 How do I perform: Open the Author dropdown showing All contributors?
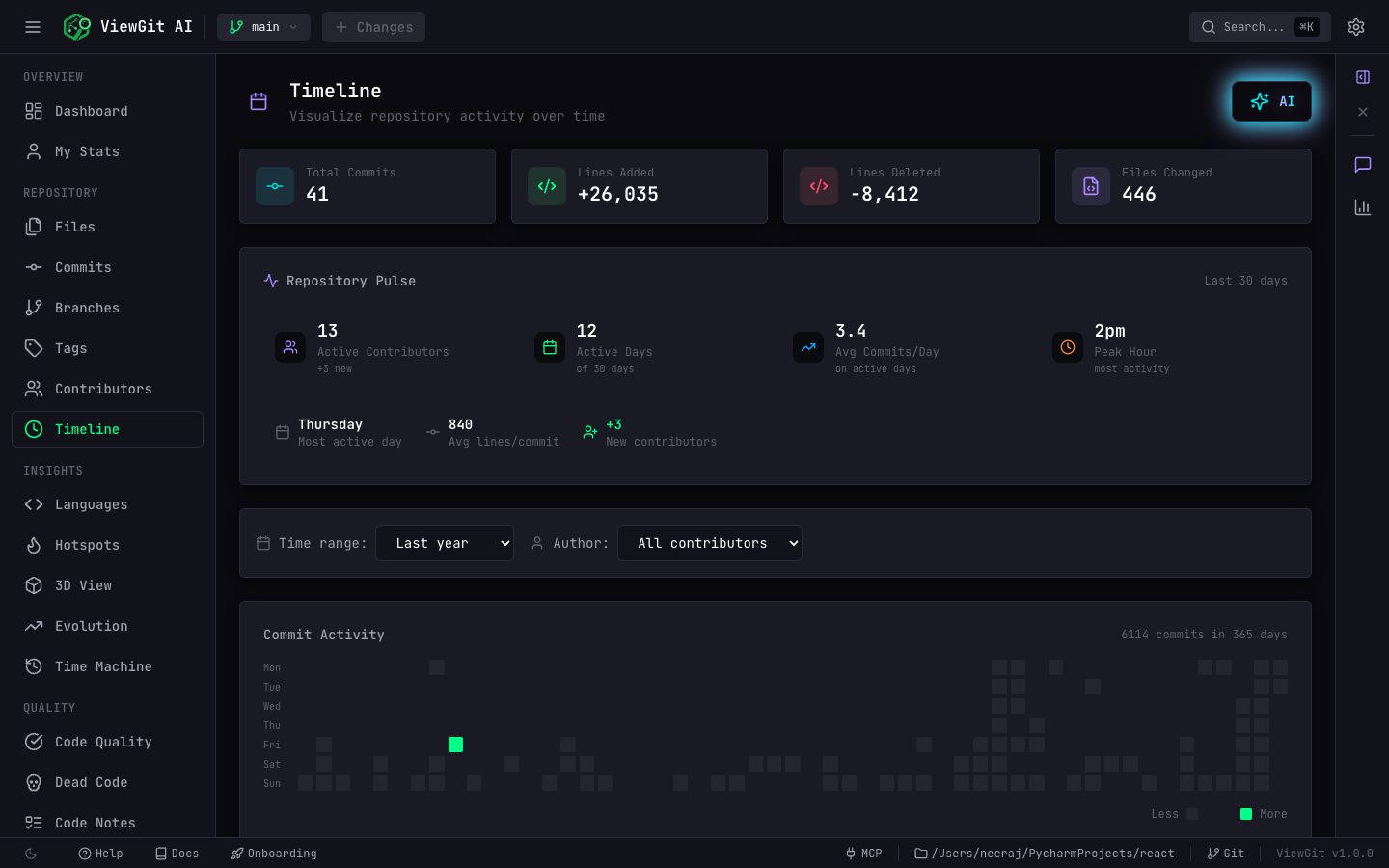coord(709,543)
